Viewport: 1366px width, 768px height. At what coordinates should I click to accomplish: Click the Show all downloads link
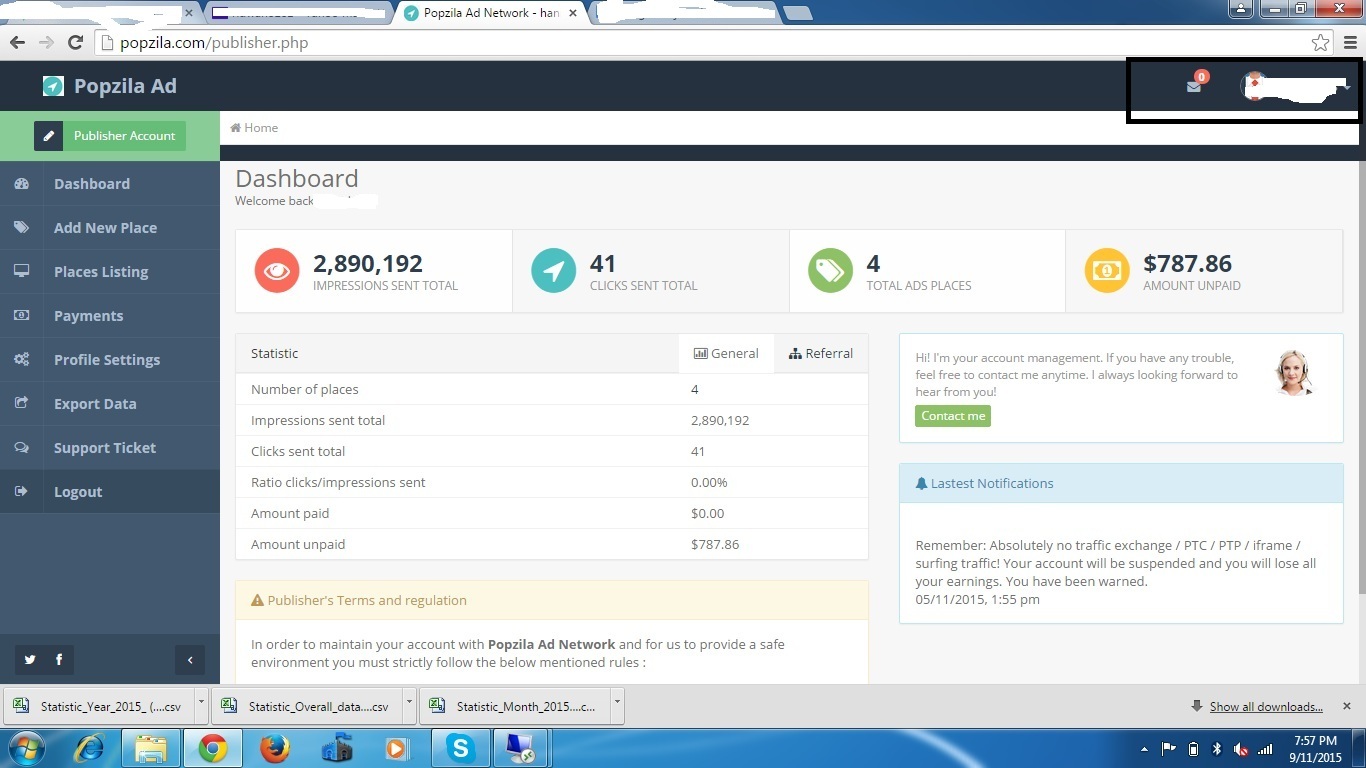tap(1266, 706)
